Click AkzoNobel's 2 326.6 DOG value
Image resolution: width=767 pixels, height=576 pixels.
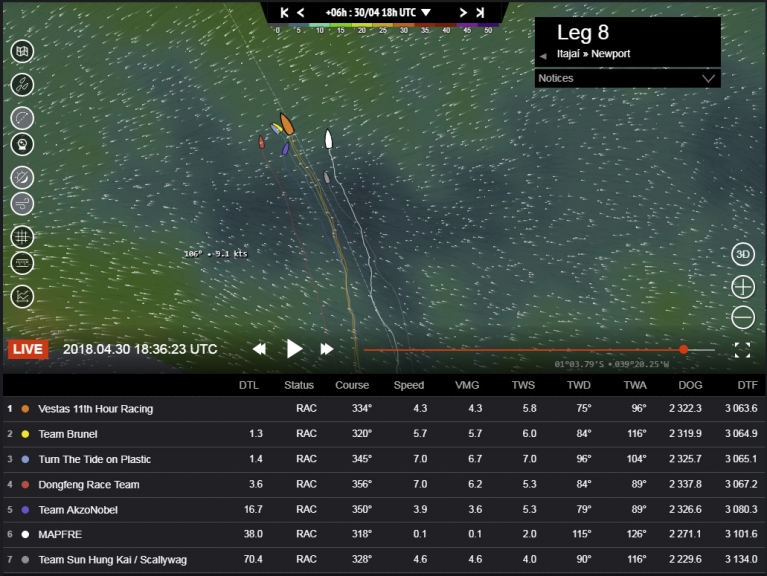click(x=685, y=510)
